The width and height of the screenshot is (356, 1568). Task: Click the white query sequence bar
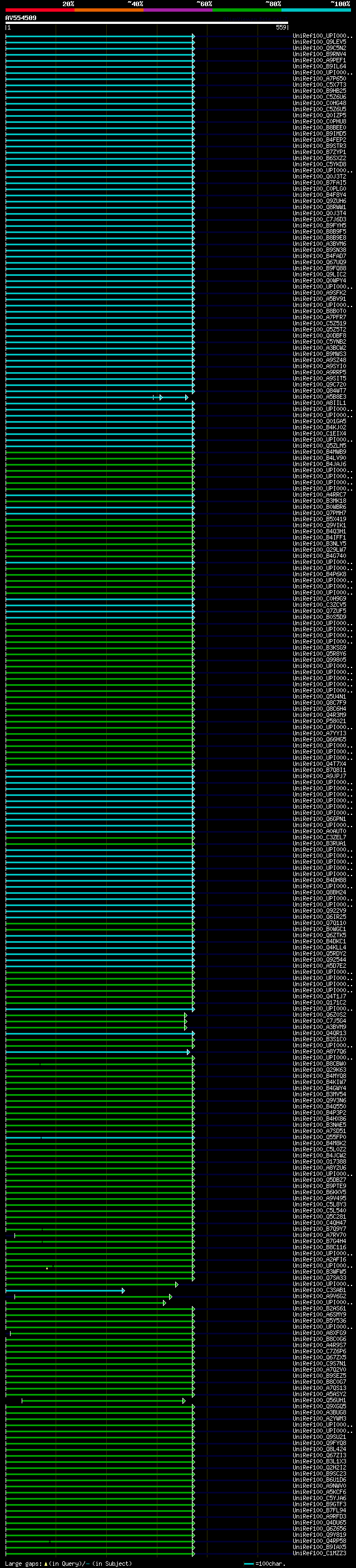147,23
